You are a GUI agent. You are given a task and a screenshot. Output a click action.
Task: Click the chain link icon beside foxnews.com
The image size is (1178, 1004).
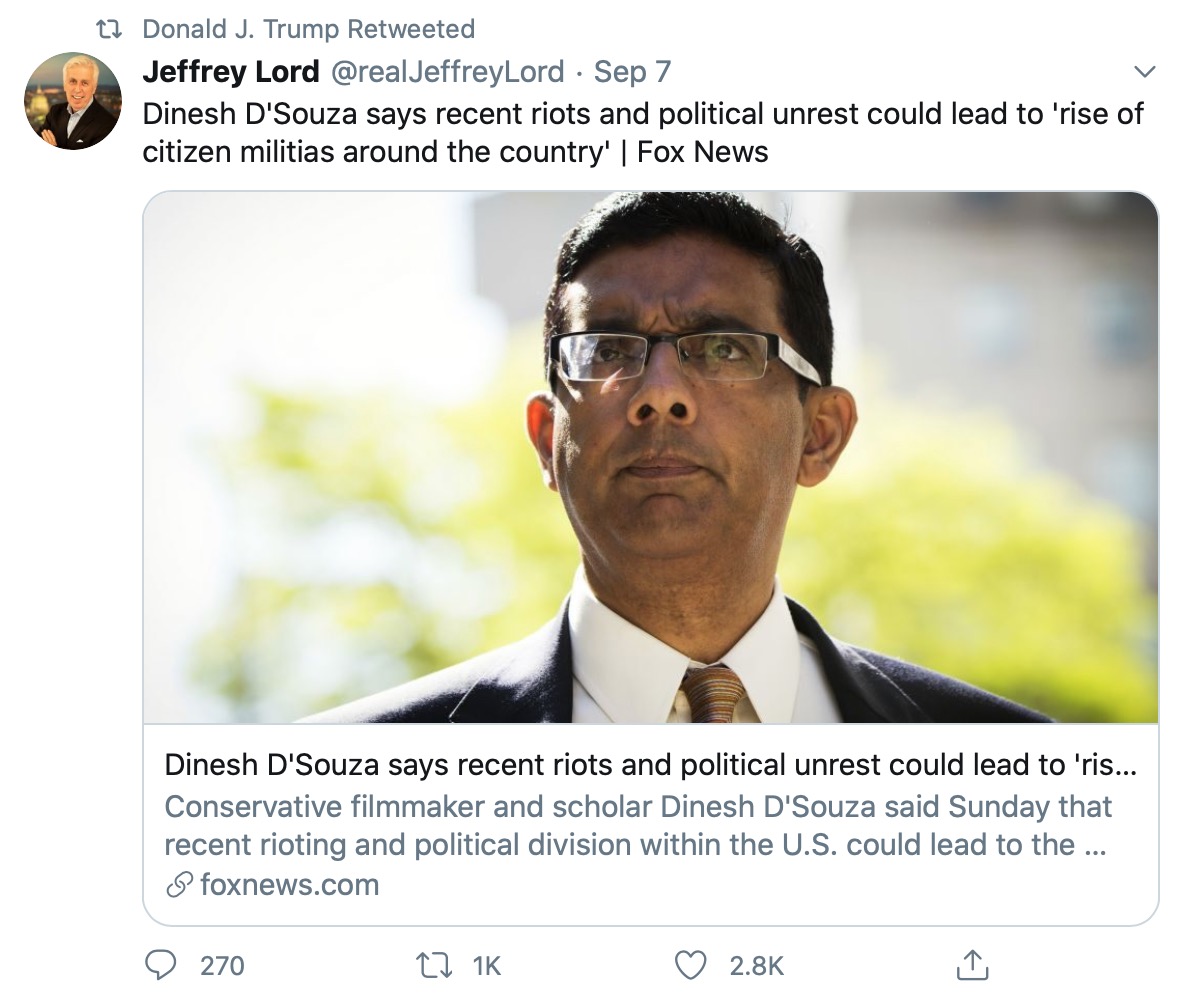point(180,885)
